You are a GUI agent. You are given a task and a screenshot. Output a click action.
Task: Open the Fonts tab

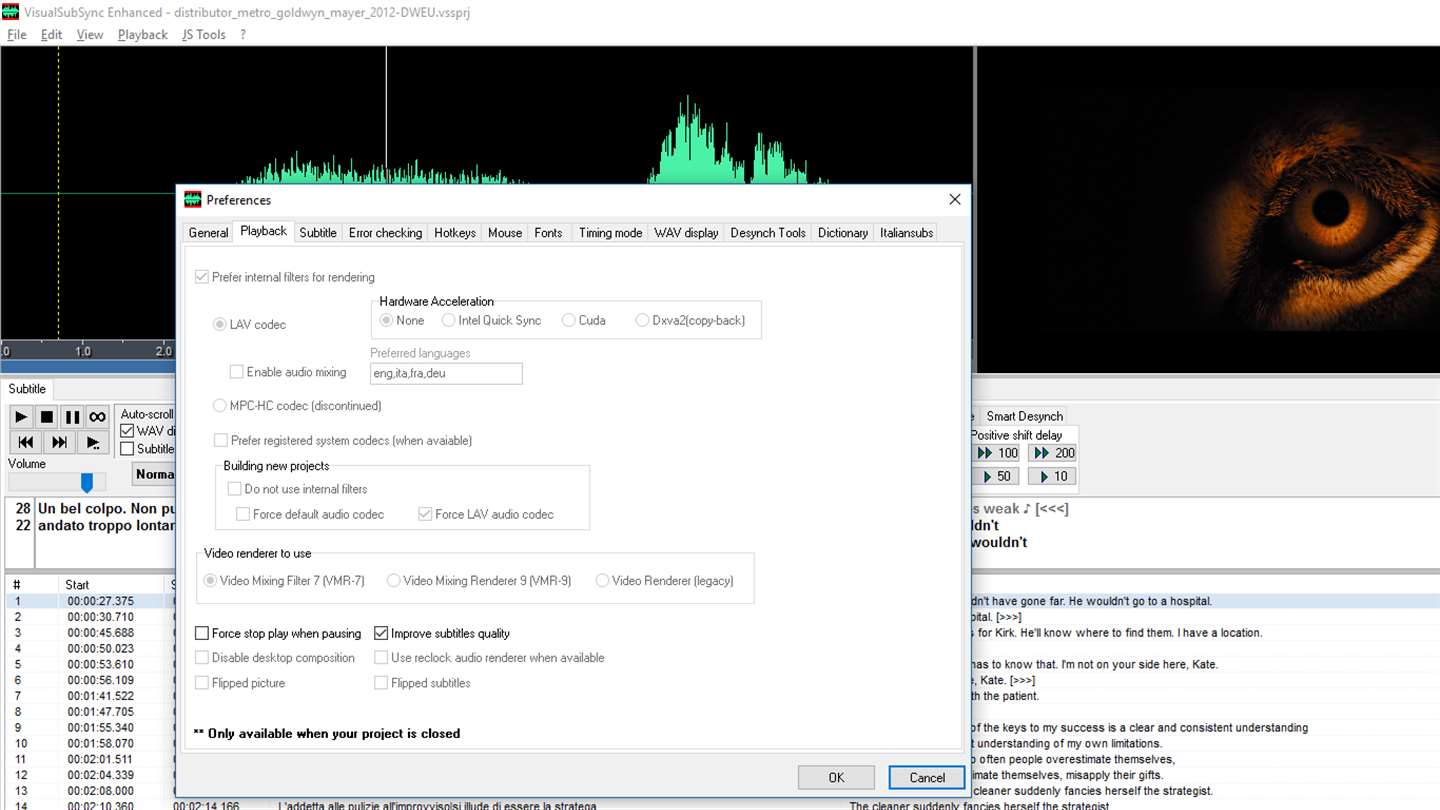(x=548, y=233)
